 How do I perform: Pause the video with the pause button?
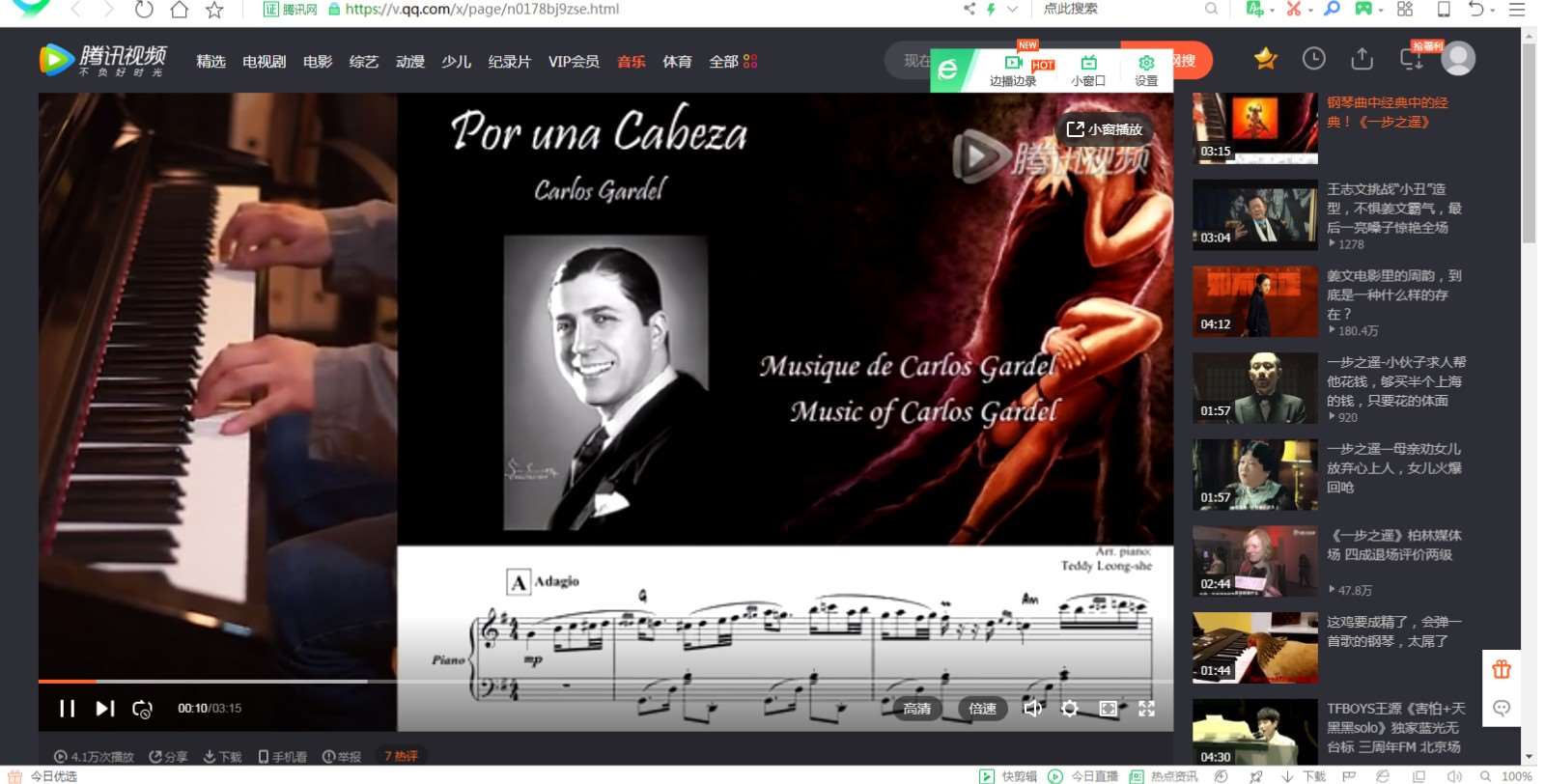point(67,709)
